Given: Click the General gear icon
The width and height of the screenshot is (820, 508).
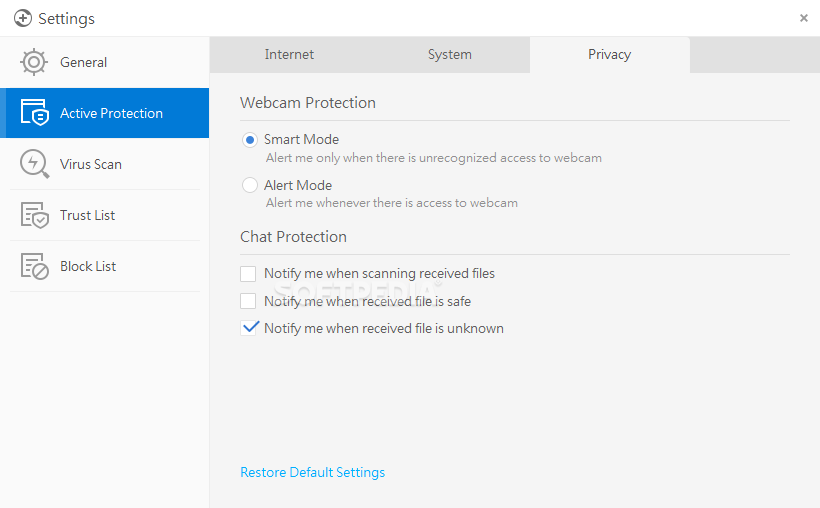Looking at the screenshot, I should [x=34, y=62].
